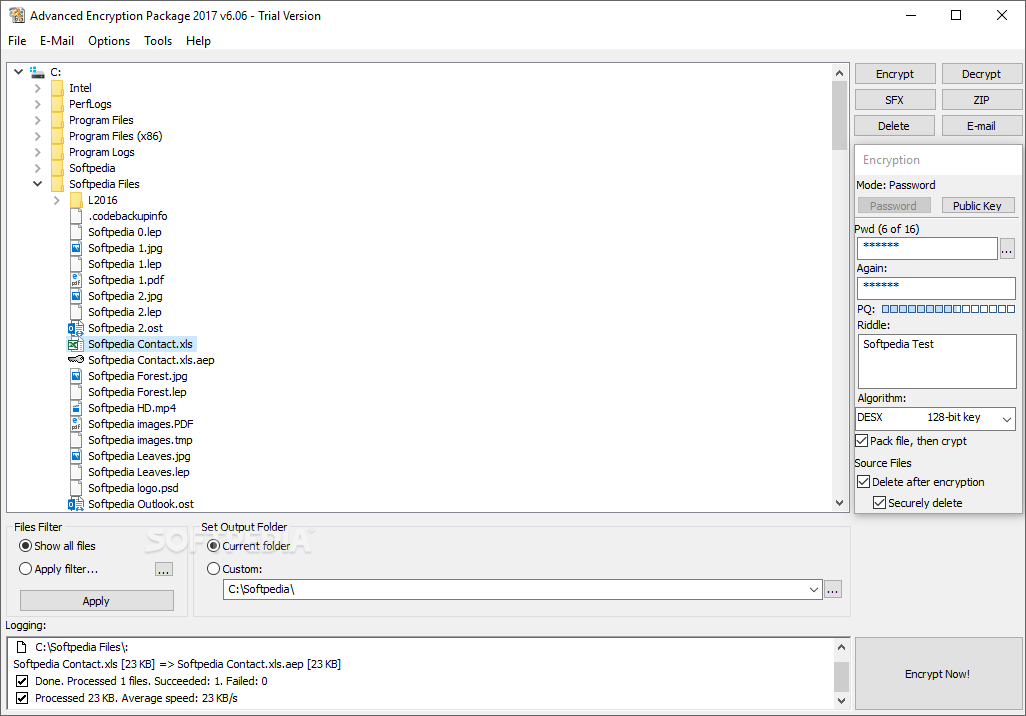Click the Softpedia 1.jpg image icon
Image resolution: width=1026 pixels, height=716 pixels.
[76, 248]
